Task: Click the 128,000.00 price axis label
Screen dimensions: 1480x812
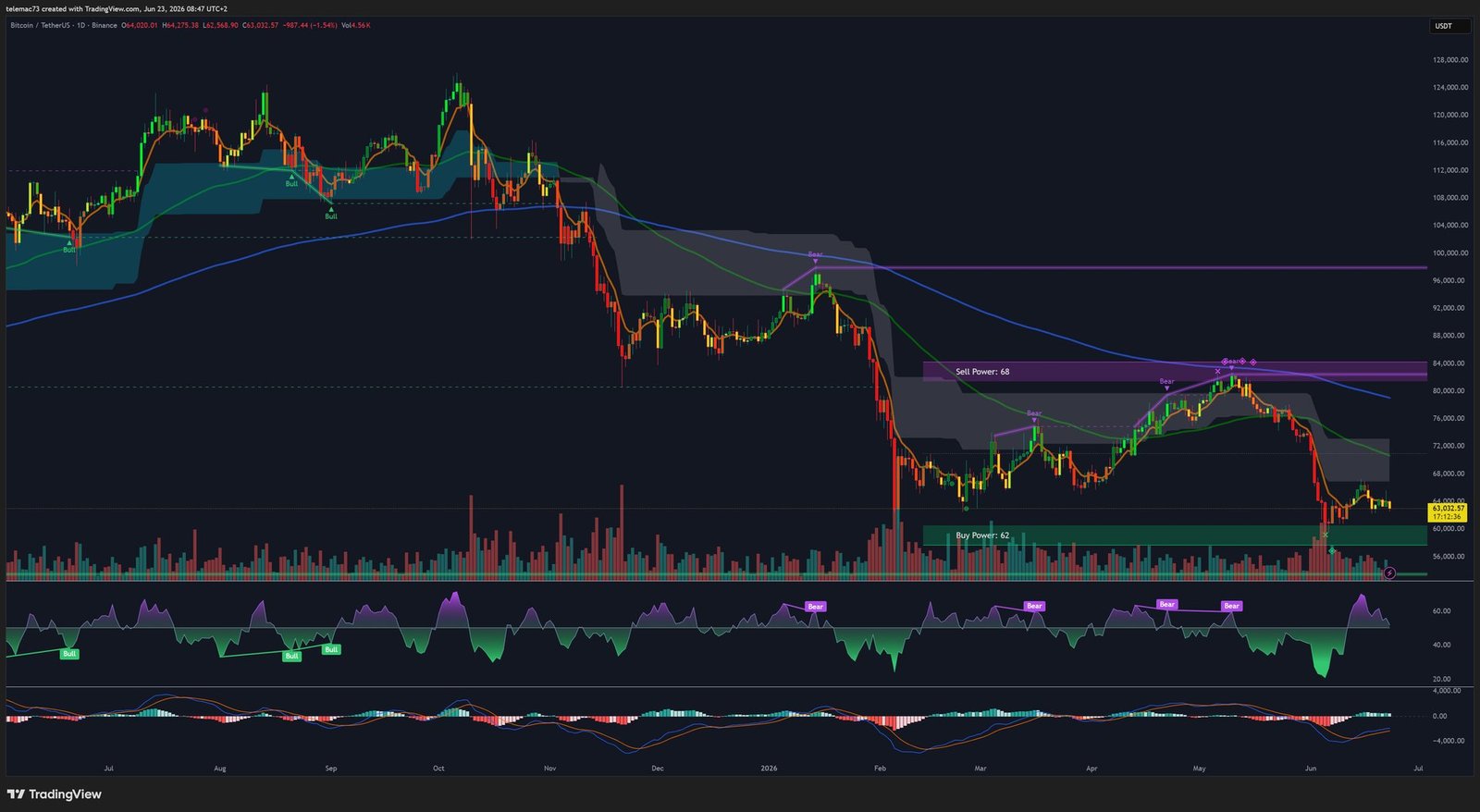Action: click(x=1450, y=60)
